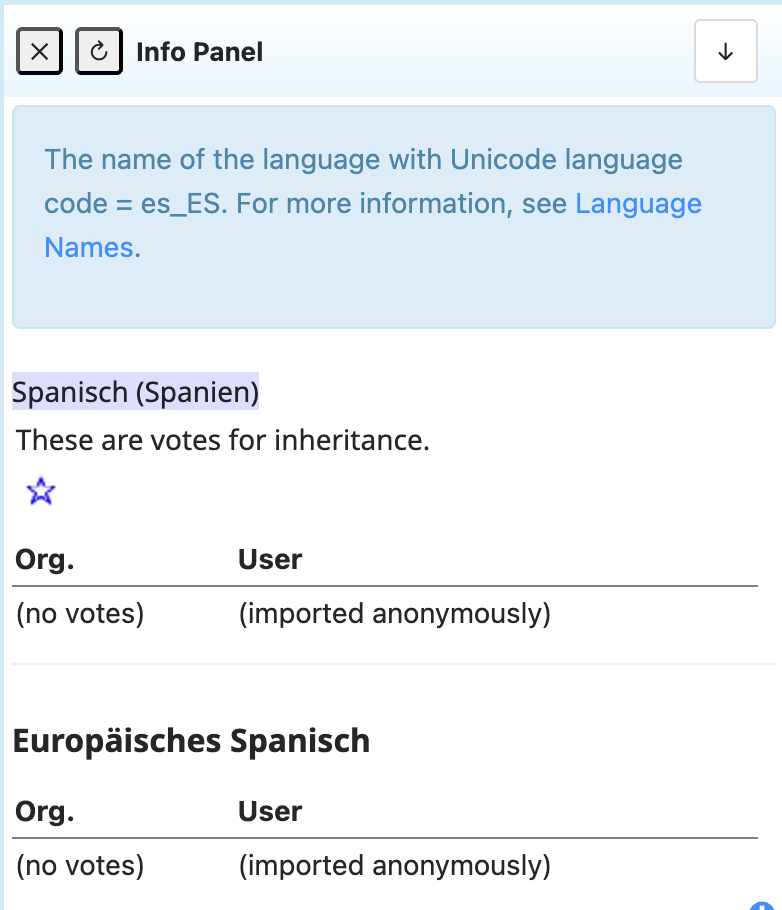This screenshot has height=910, width=782.
Task: Select the highlighted Spanisch (Spanien) entry
Action: click(x=135, y=392)
